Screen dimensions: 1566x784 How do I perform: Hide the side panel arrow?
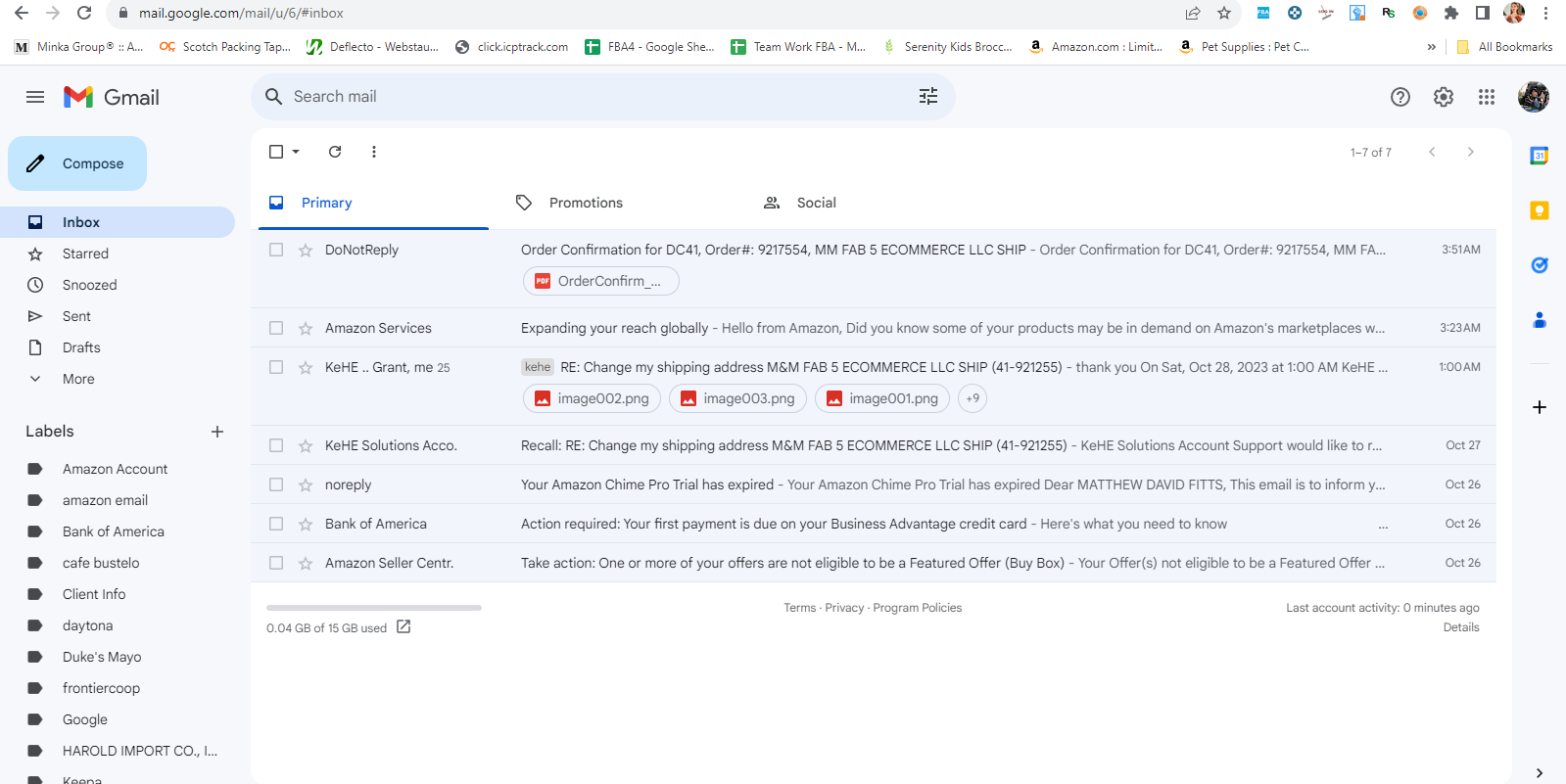(1540, 773)
